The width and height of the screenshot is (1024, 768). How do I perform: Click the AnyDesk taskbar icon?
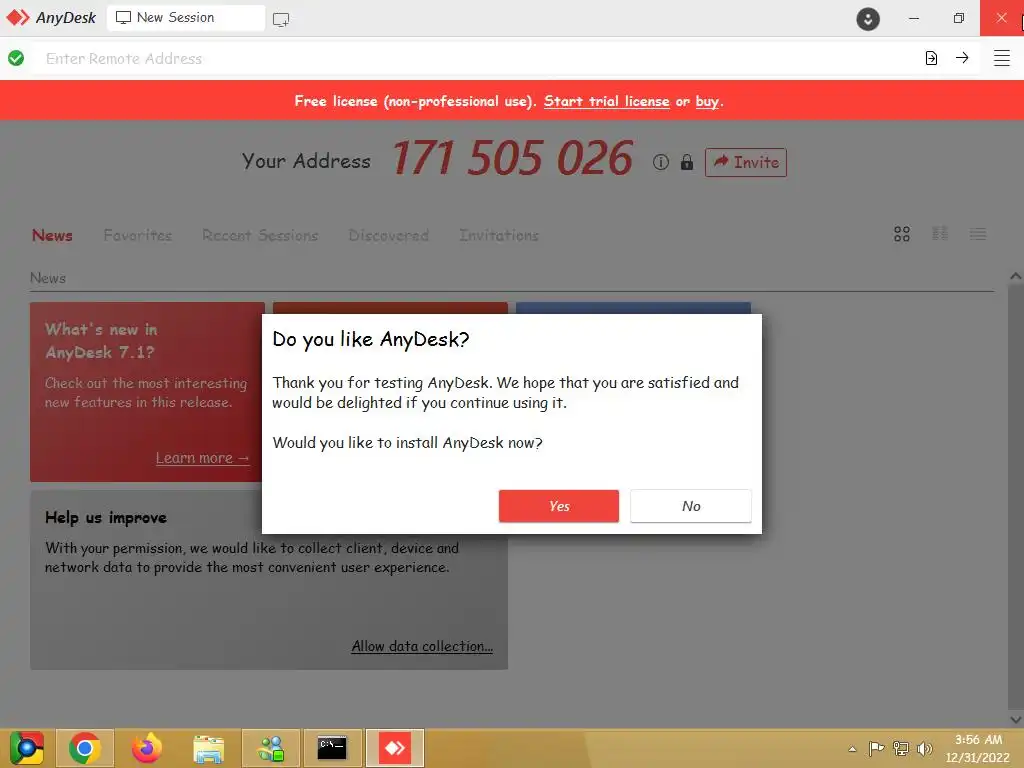(394, 748)
